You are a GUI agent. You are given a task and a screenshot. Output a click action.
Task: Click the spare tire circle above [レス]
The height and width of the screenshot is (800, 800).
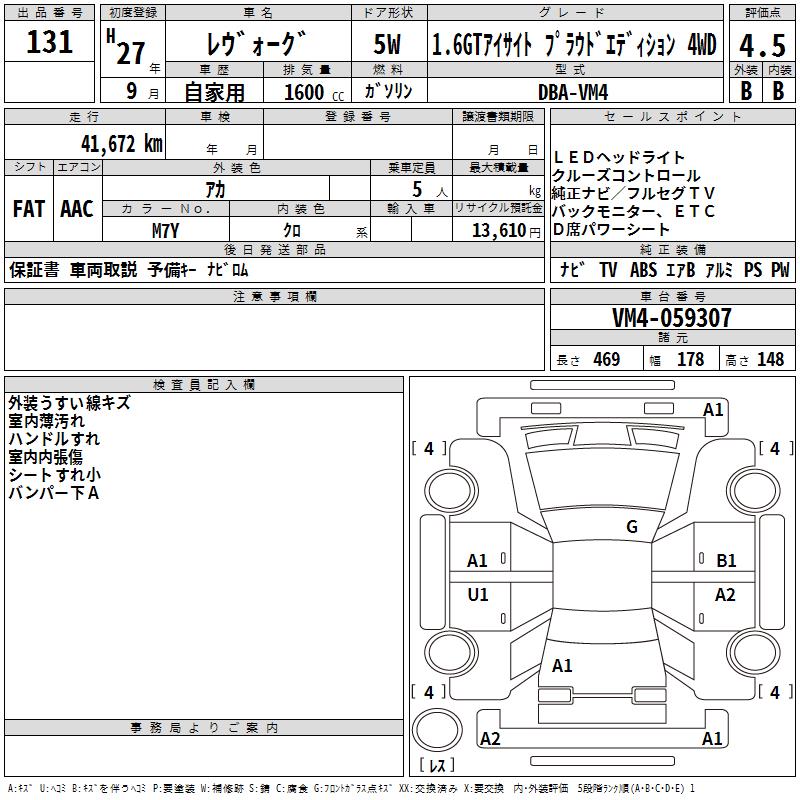tap(437, 730)
